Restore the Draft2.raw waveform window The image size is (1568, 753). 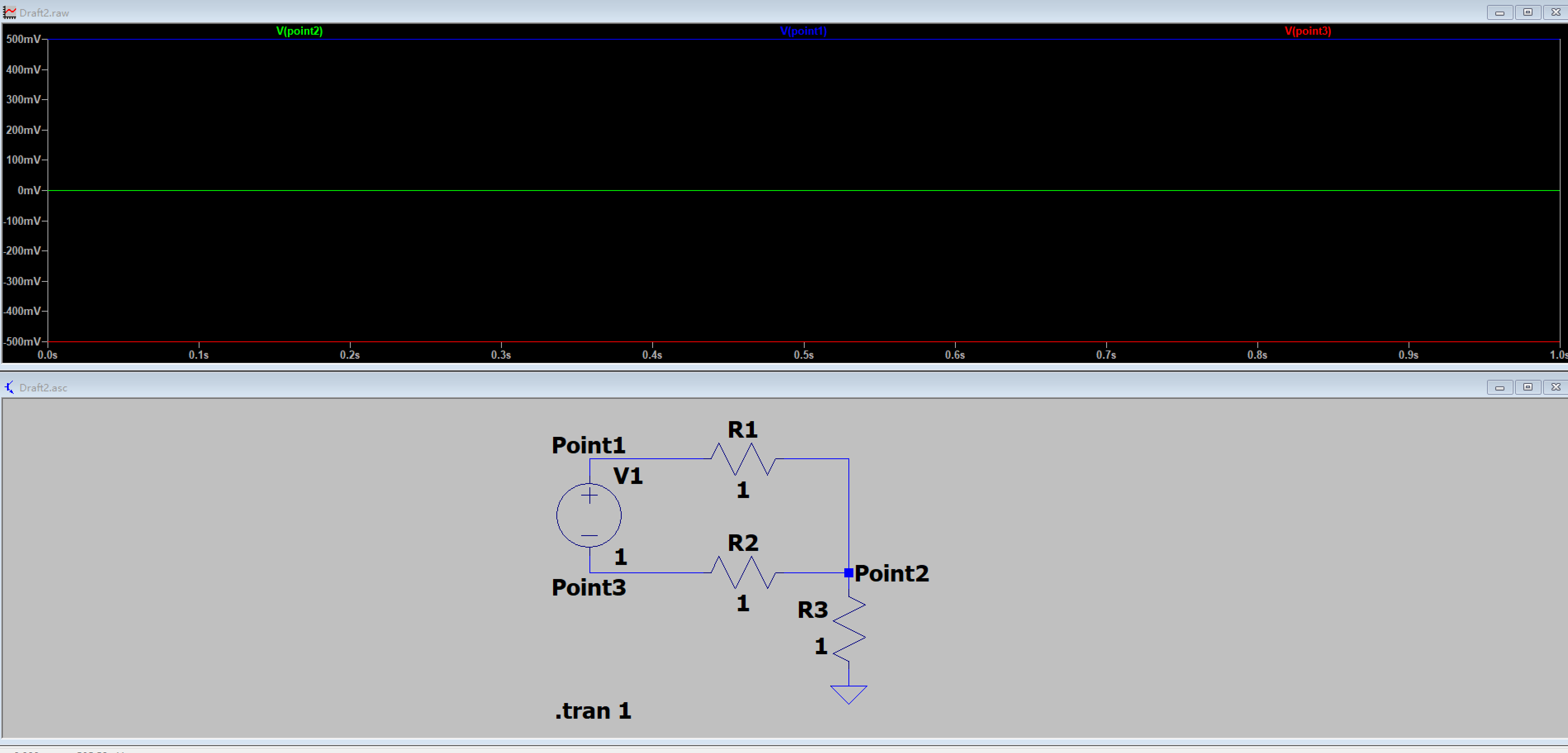pyautogui.click(x=1528, y=12)
